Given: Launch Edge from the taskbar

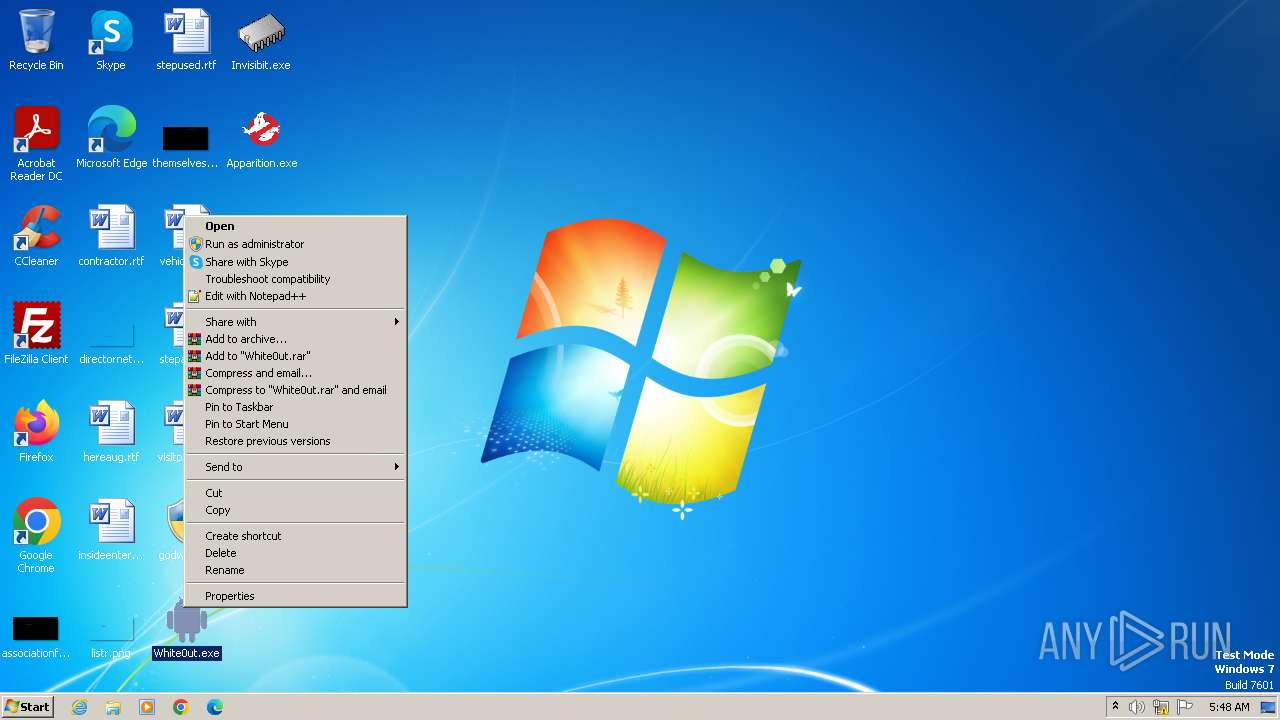Looking at the screenshot, I should (215, 707).
